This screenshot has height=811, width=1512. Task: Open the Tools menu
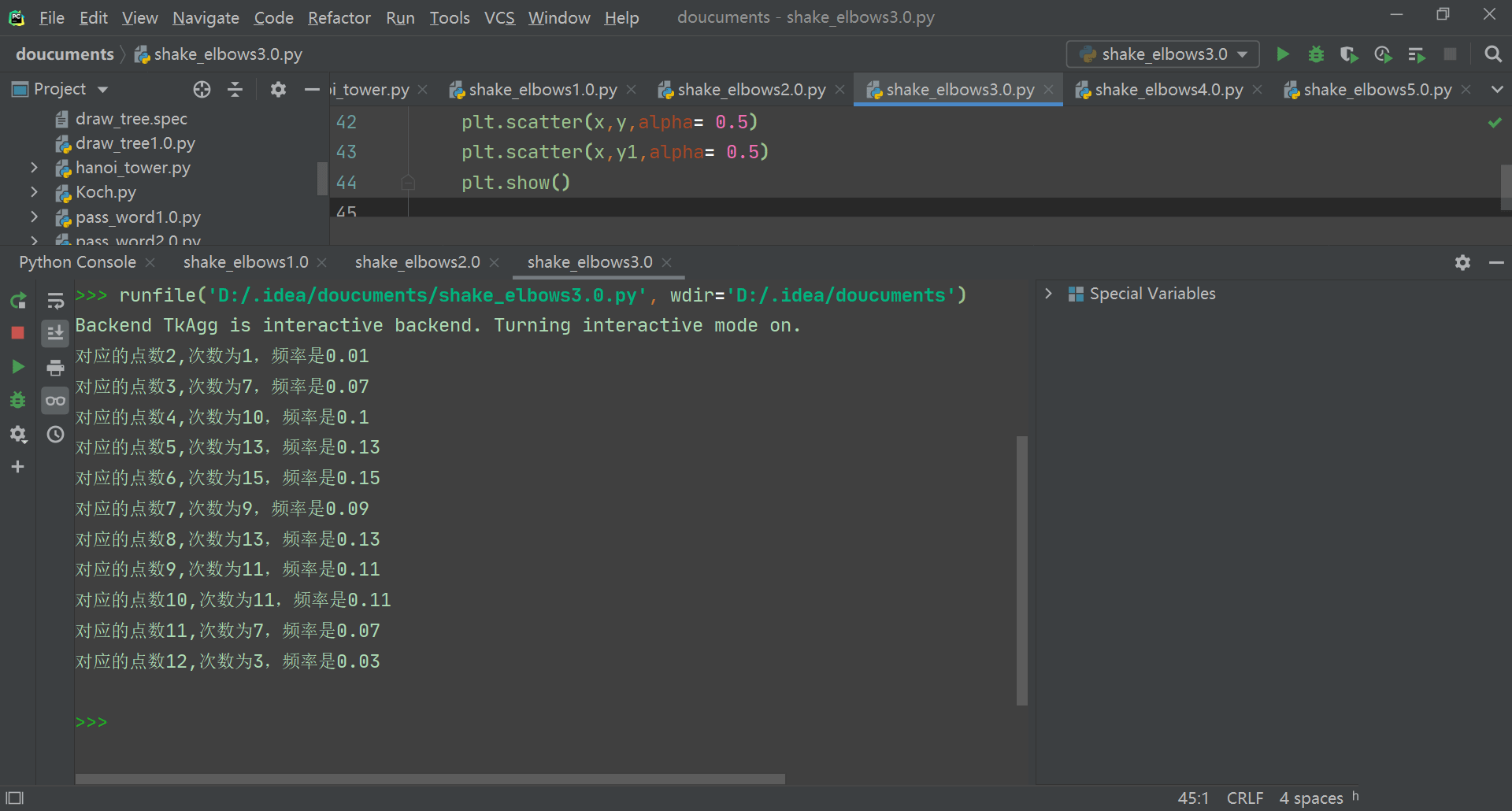[x=449, y=17]
